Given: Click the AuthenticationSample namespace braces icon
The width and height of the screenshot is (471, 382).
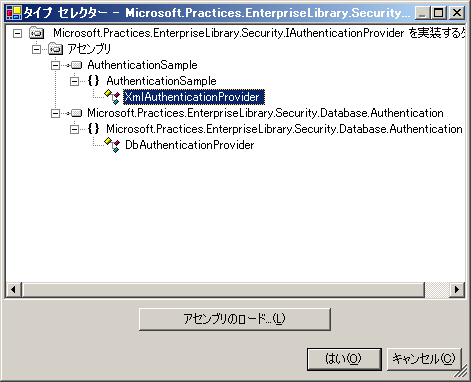Looking at the screenshot, I should coord(93,81).
